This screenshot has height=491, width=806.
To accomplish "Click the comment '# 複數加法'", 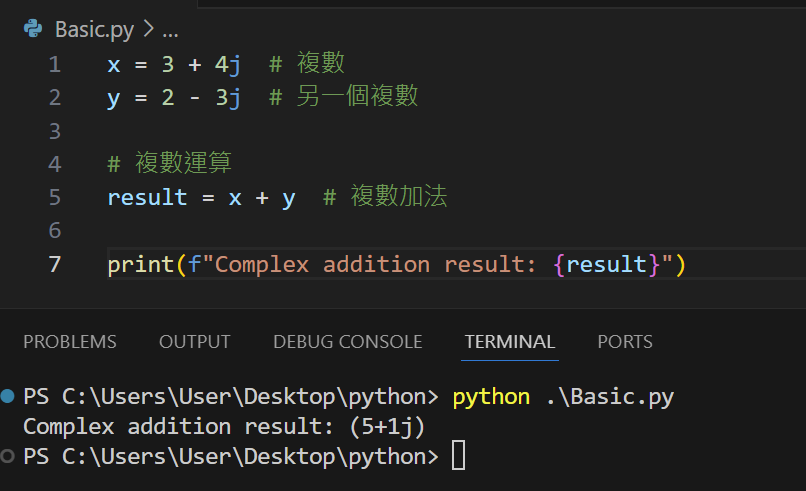I will click(385, 196).
